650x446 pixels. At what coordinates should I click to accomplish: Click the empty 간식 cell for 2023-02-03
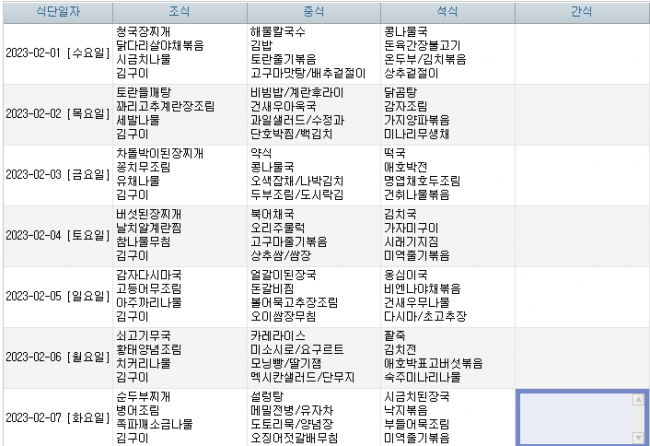[582, 174]
